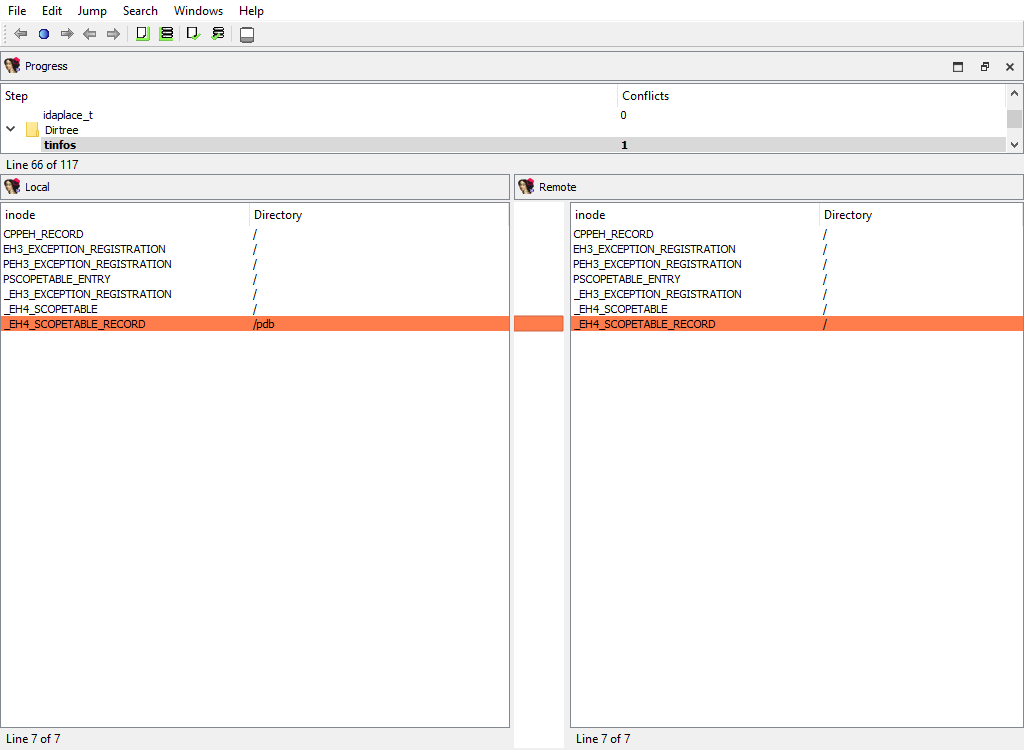
Task: Click the first gray left arrow in toolbar
Action: pos(20,34)
